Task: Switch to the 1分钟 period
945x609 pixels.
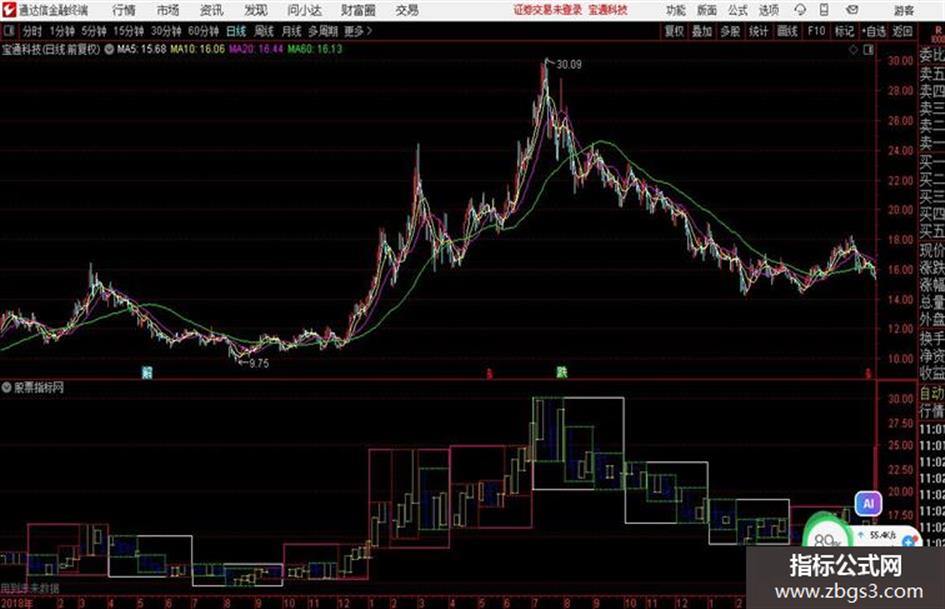Action: pyautogui.click(x=62, y=31)
